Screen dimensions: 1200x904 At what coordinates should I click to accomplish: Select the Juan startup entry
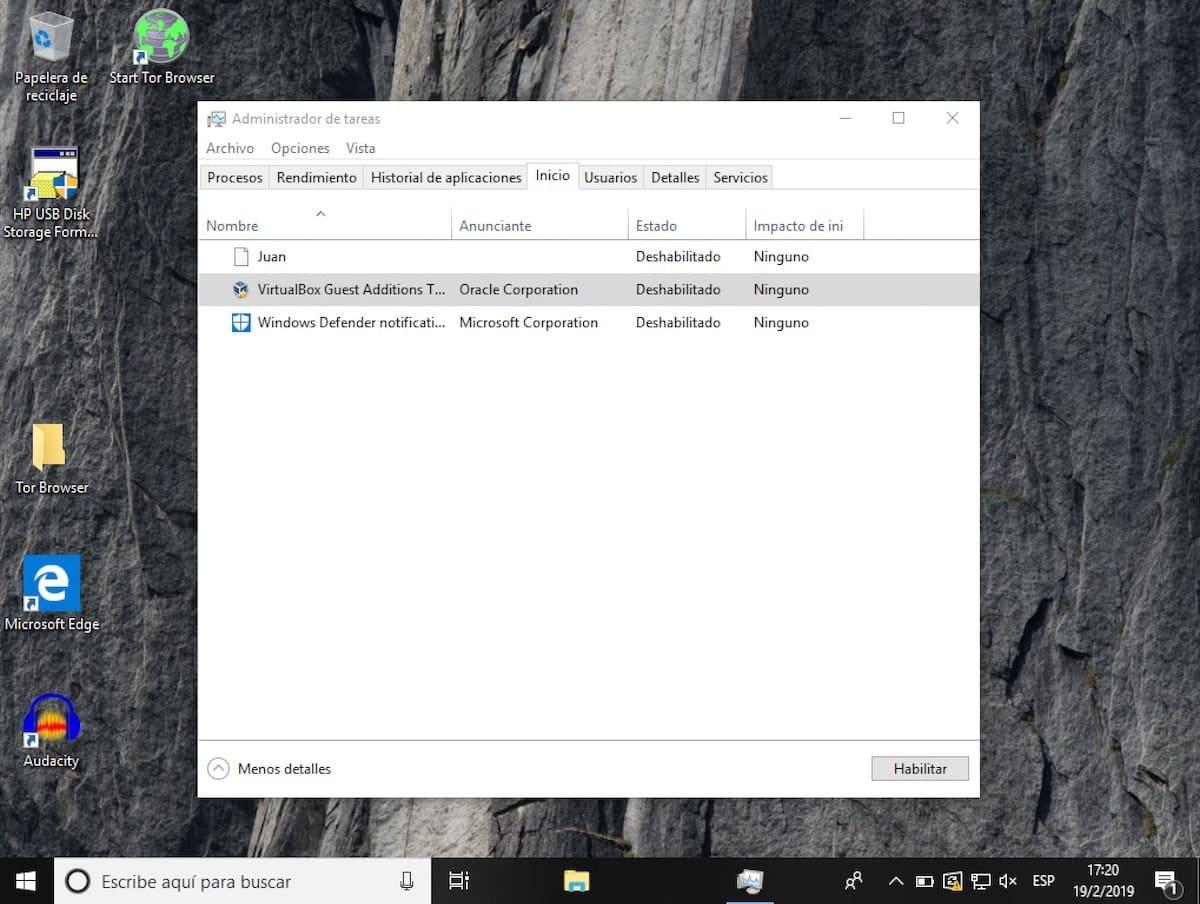[271, 256]
